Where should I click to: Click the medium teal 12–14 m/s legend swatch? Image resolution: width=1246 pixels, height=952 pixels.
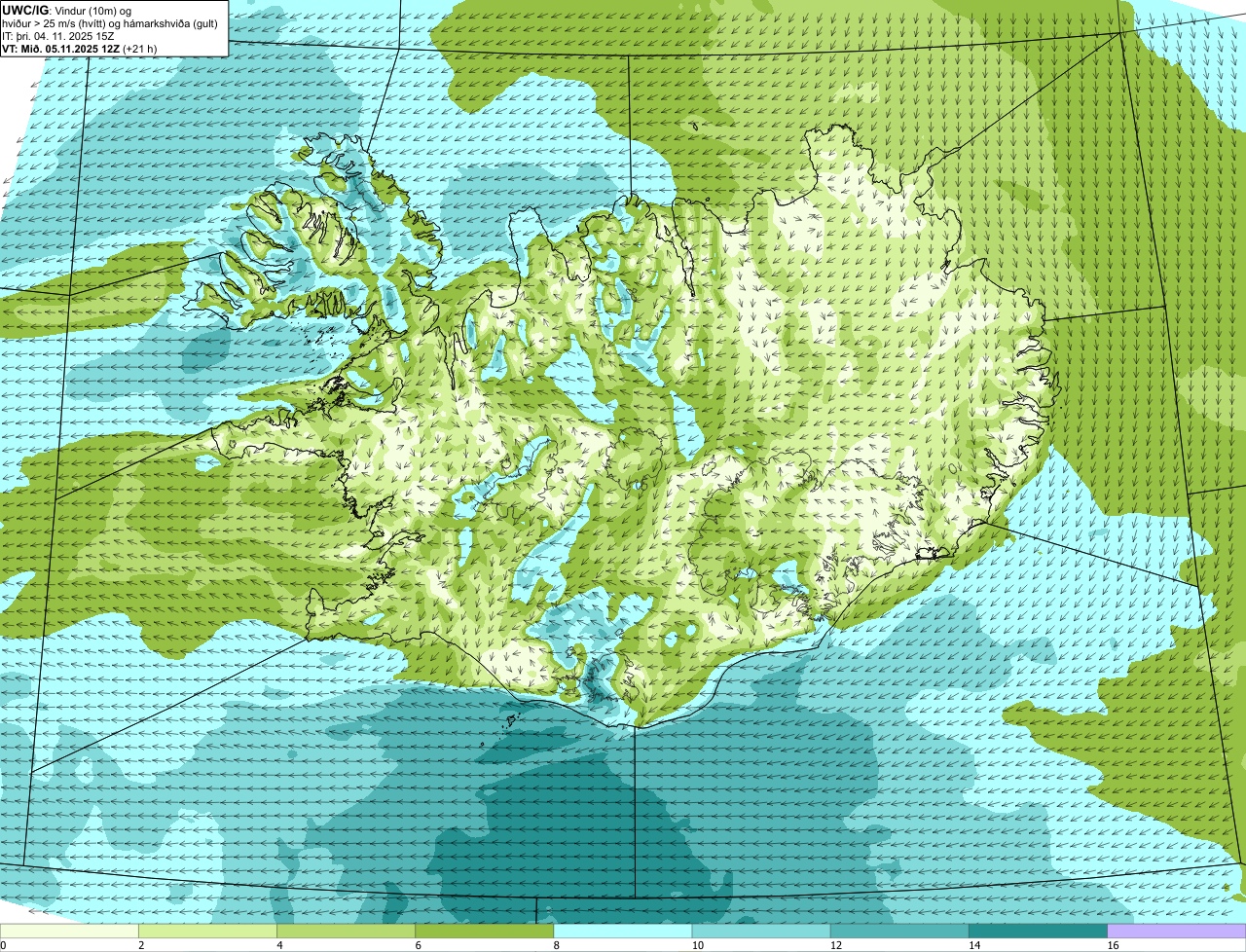tap(899, 932)
